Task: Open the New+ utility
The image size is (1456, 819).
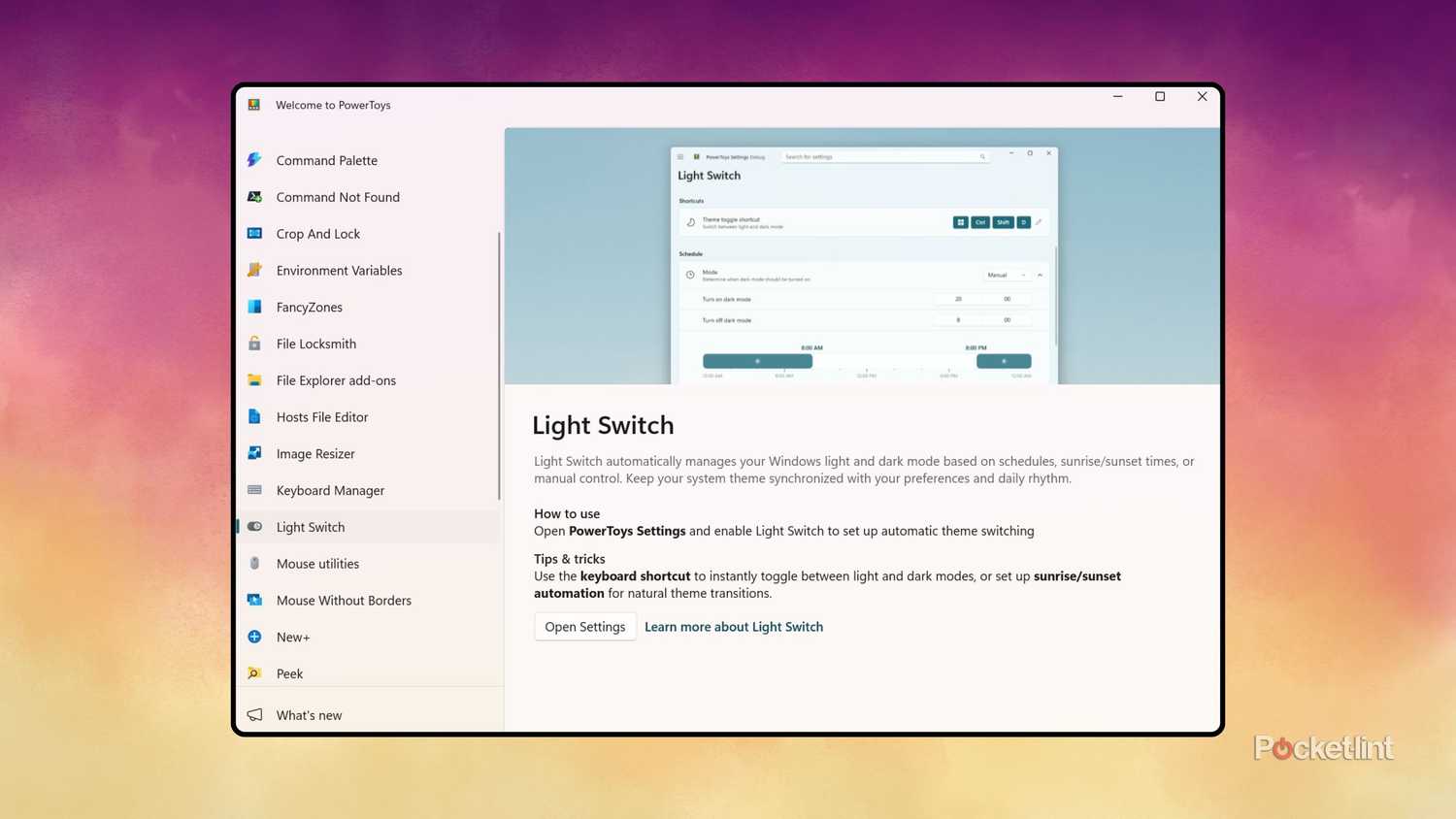Action: (293, 637)
